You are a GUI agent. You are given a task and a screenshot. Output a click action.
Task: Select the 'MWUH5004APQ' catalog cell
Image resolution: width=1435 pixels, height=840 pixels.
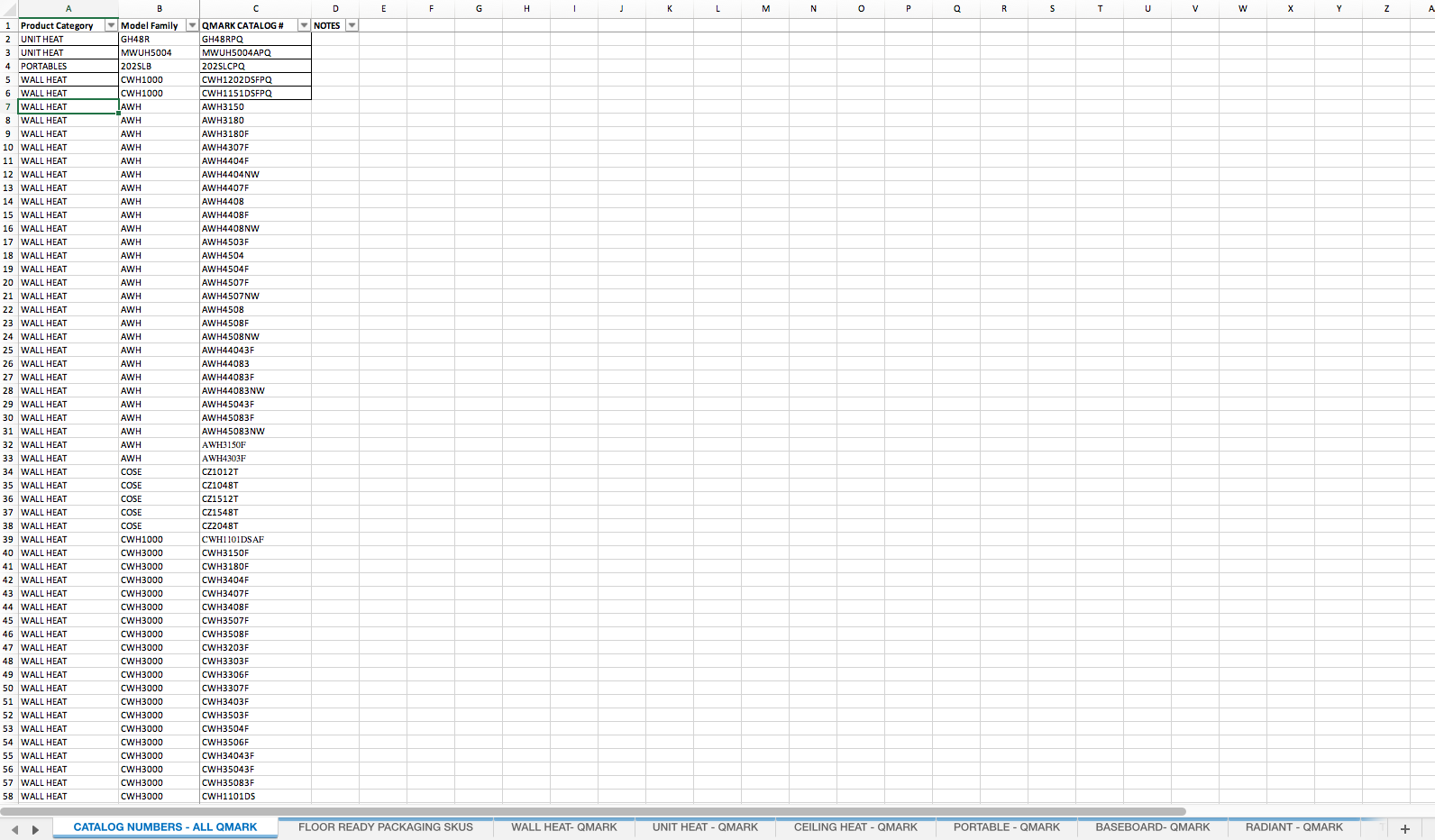coord(256,52)
